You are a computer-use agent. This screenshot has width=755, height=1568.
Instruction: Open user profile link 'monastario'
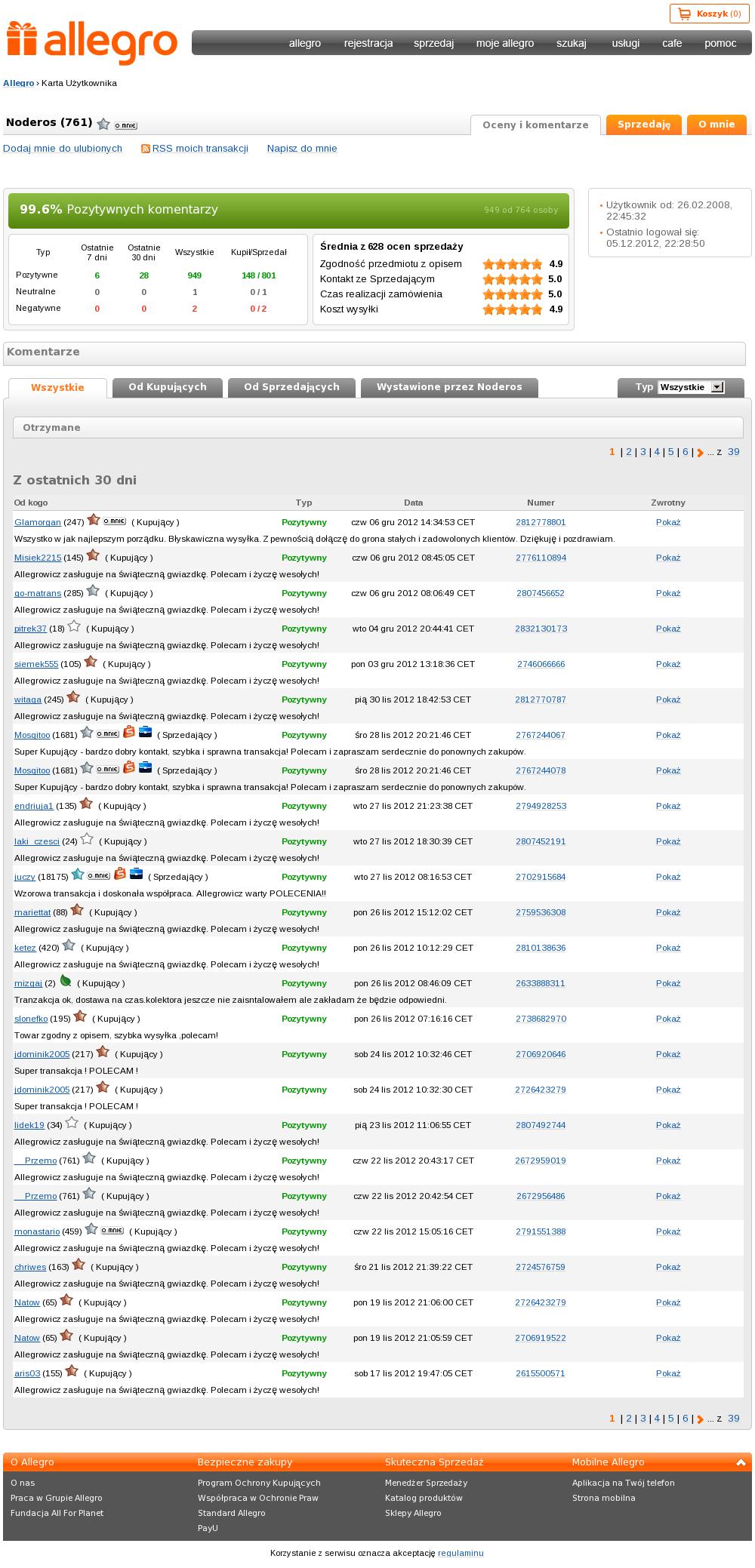tap(37, 1231)
